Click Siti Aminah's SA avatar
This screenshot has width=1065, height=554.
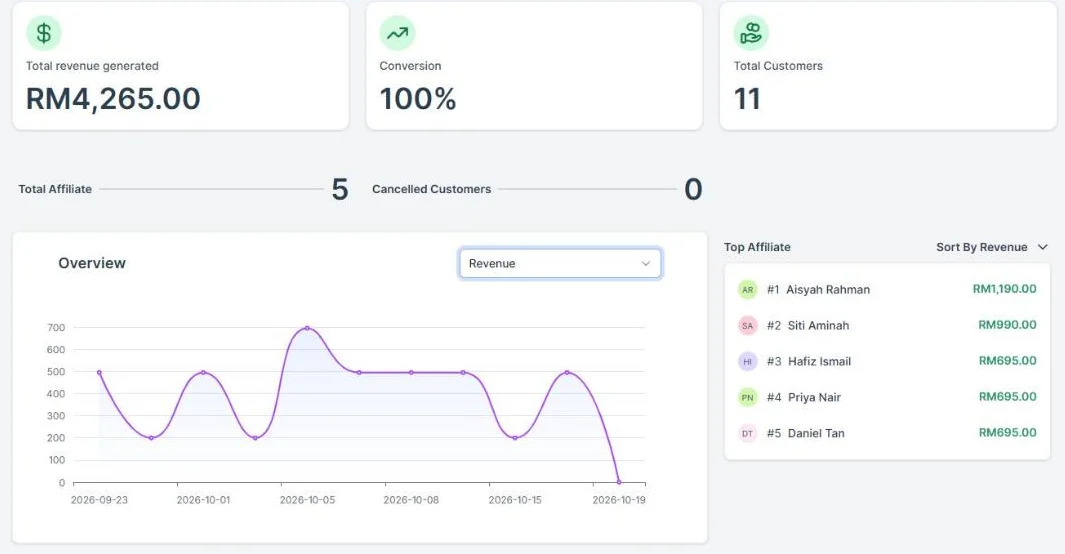[747, 326]
